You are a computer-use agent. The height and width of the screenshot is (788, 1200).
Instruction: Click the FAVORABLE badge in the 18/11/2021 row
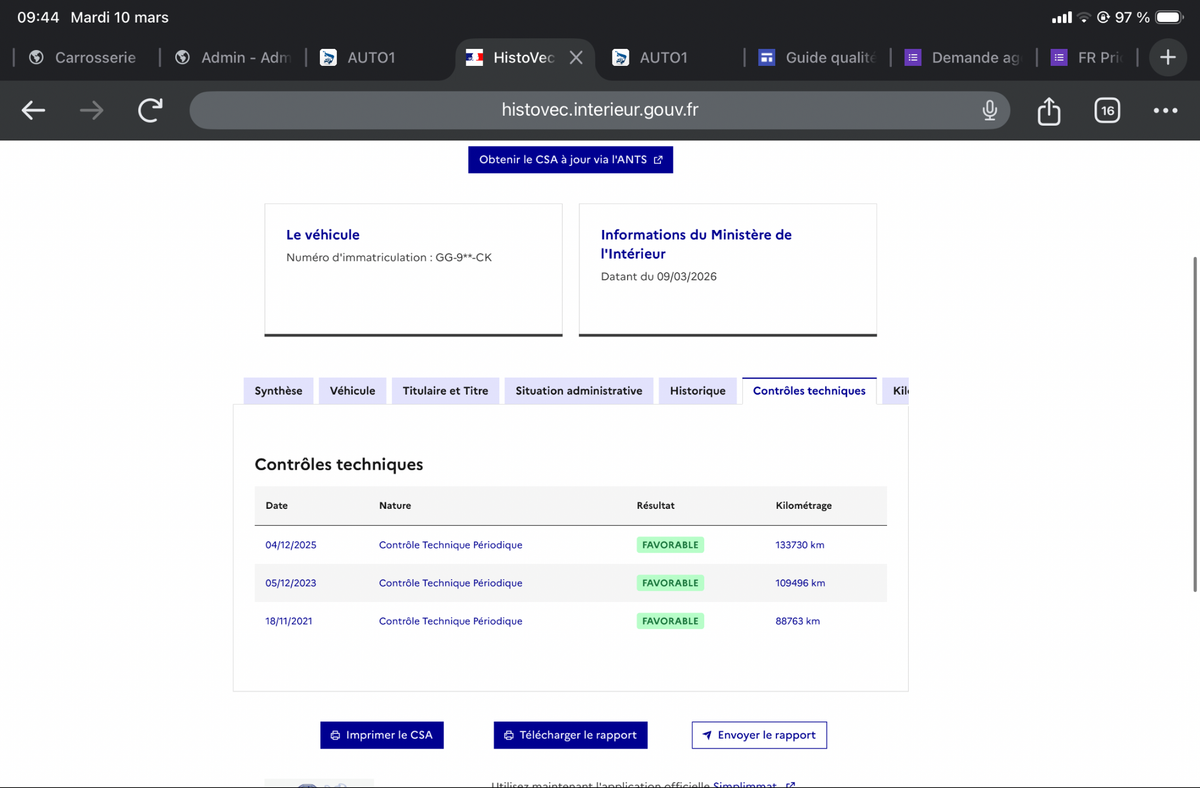[670, 621]
